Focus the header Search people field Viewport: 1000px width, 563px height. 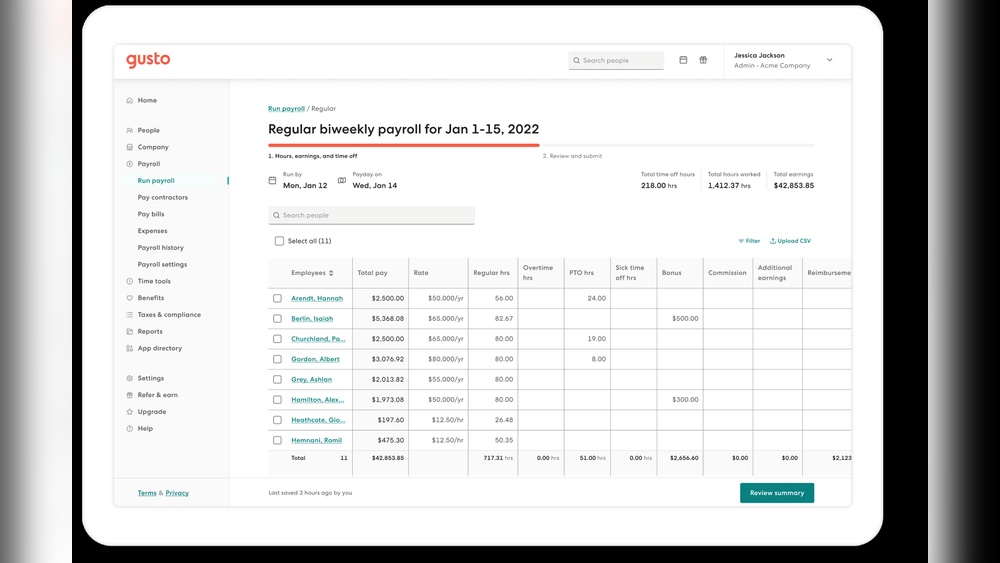(x=616, y=61)
